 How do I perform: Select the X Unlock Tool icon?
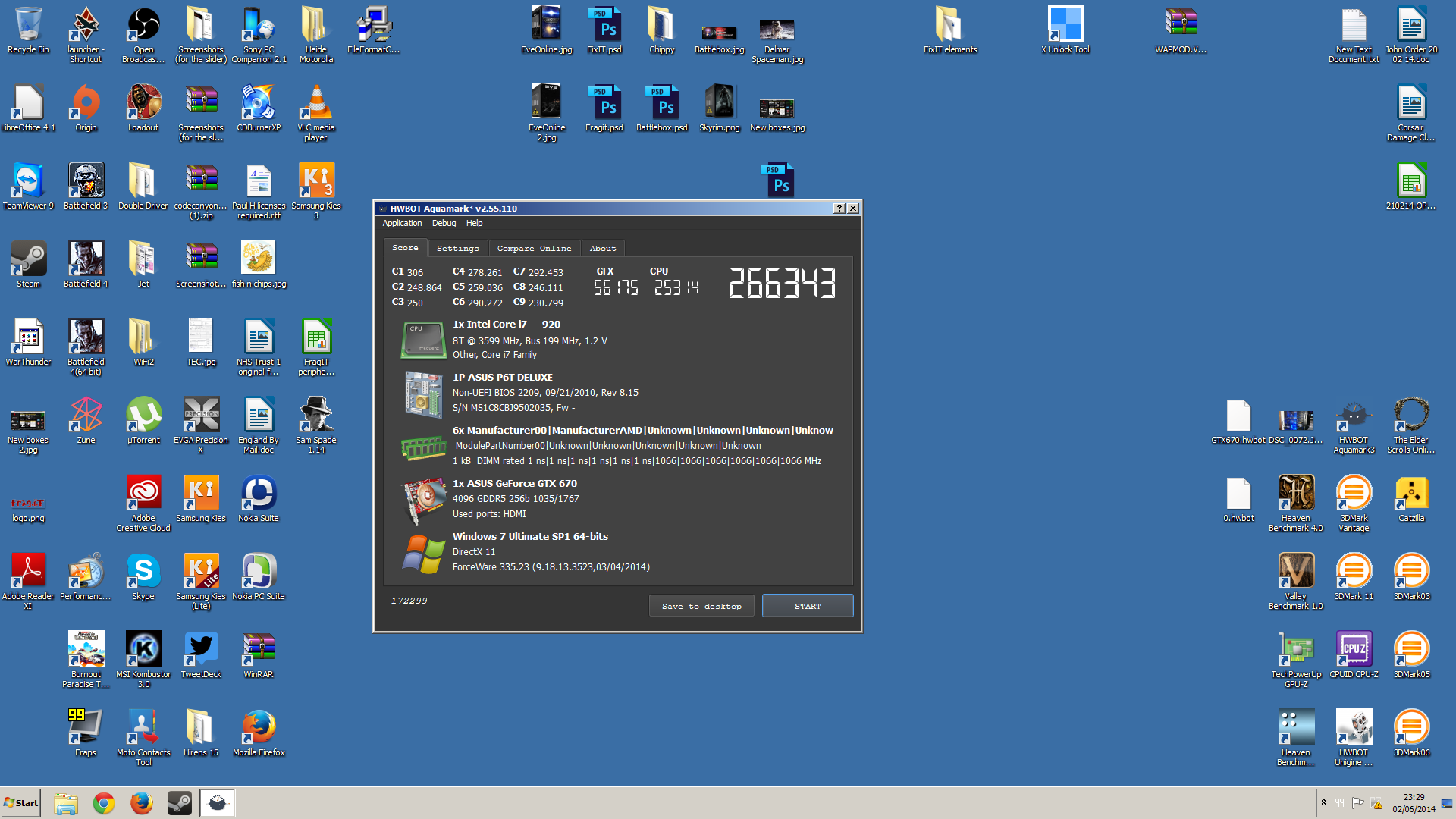pos(1065,30)
